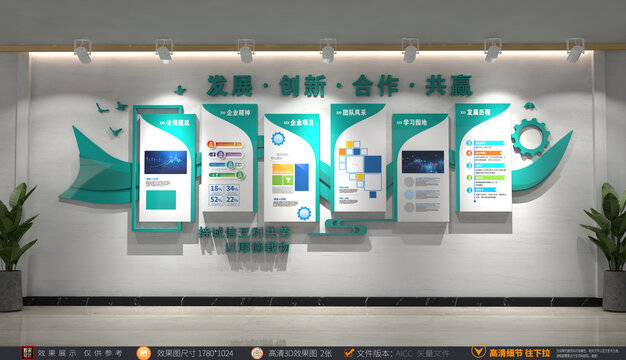Click timeline step 2 in 发展历程 panel

click(x=469, y=178)
